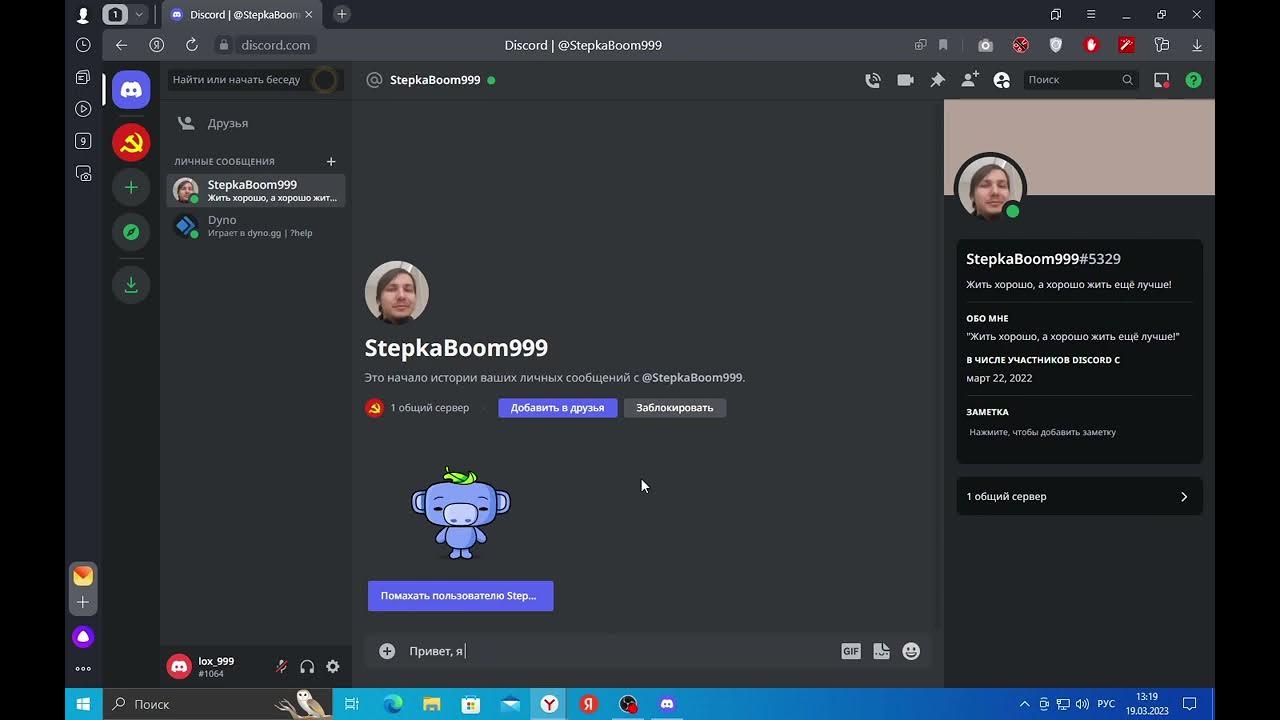
Task: Click the discord.com address bar
Action: tap(275, 45)
